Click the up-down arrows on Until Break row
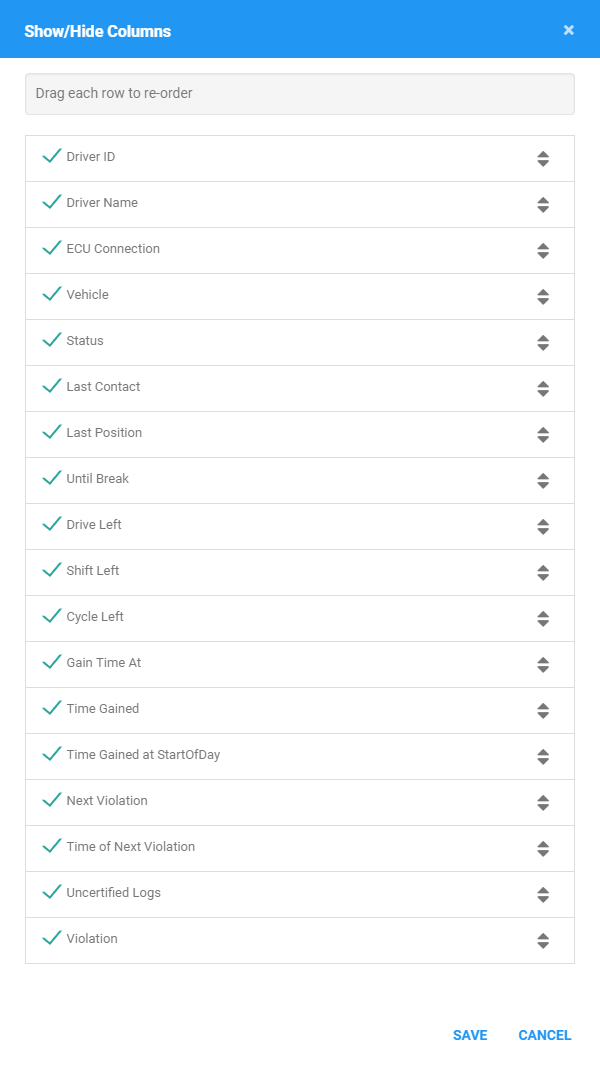This screenshot has width=600, height=1071. 543,481
